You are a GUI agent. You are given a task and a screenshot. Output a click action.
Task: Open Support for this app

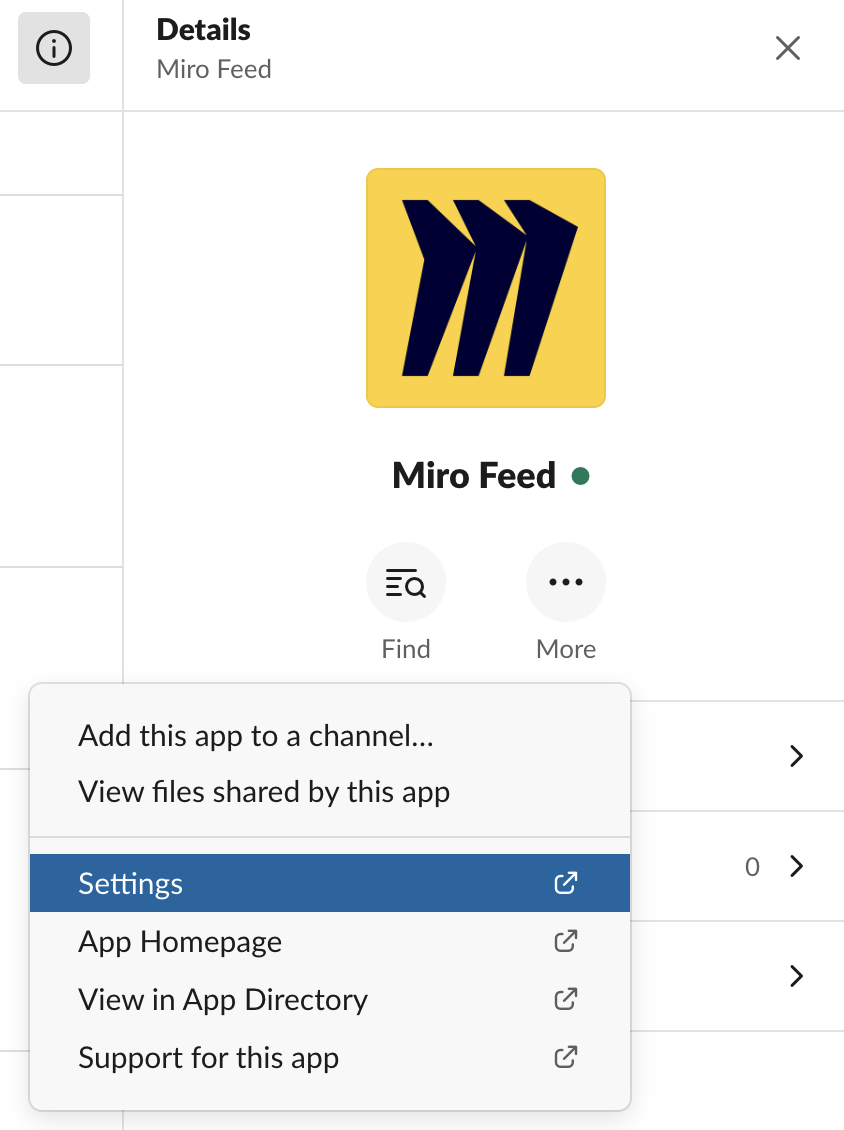(x=208, y=1058)
